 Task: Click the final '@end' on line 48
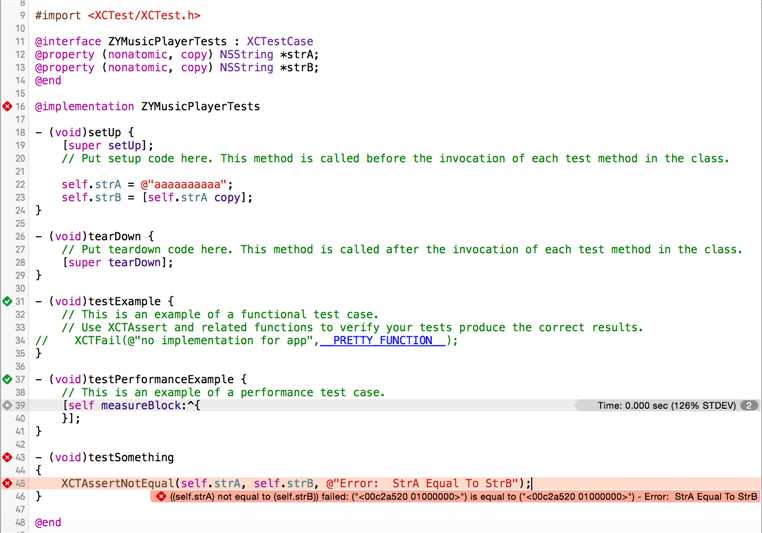coord(48,522)
